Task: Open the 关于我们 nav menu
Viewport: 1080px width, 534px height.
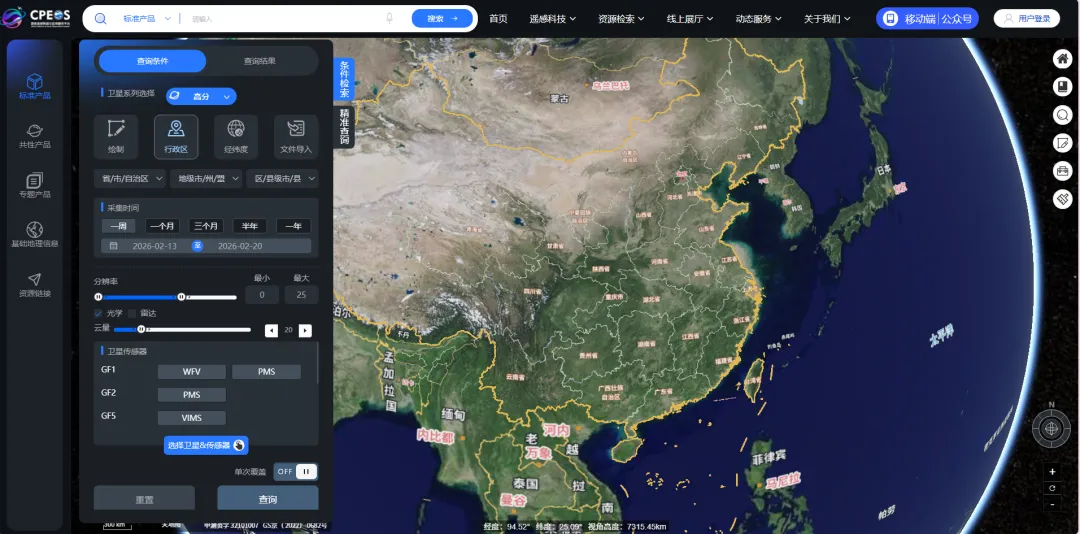Action: [x=827, y=19]
